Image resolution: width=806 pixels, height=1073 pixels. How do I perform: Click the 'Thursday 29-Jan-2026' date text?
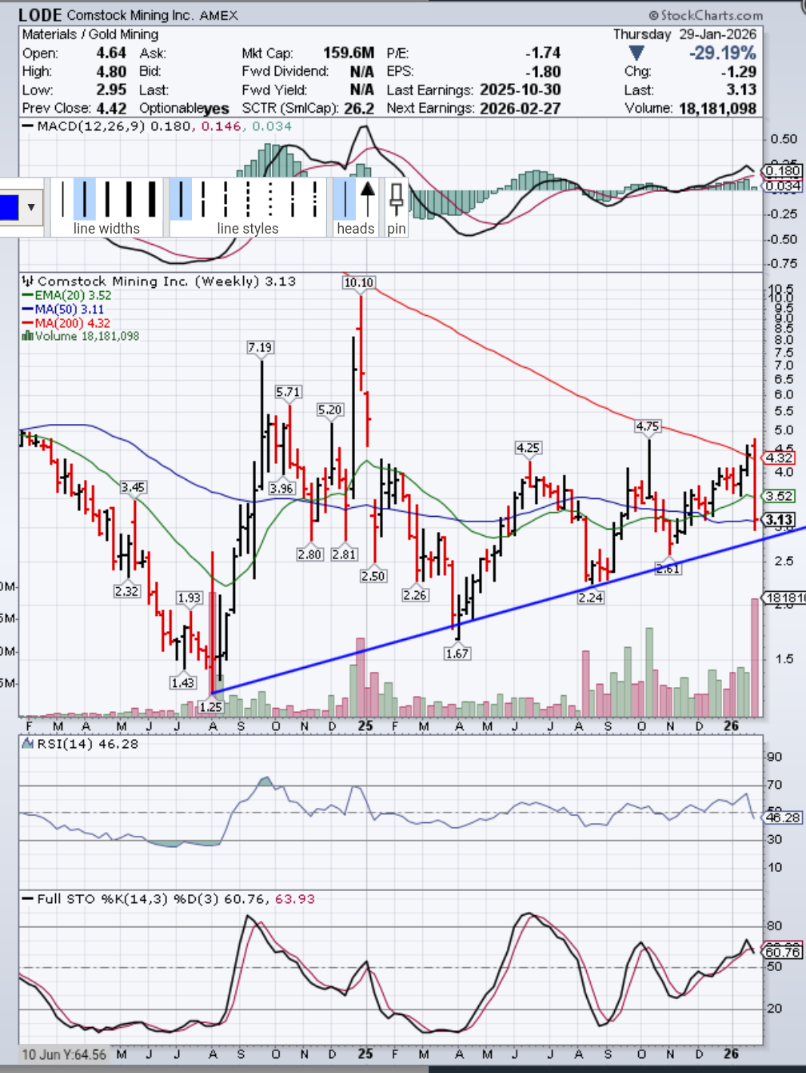click(685, 34)
